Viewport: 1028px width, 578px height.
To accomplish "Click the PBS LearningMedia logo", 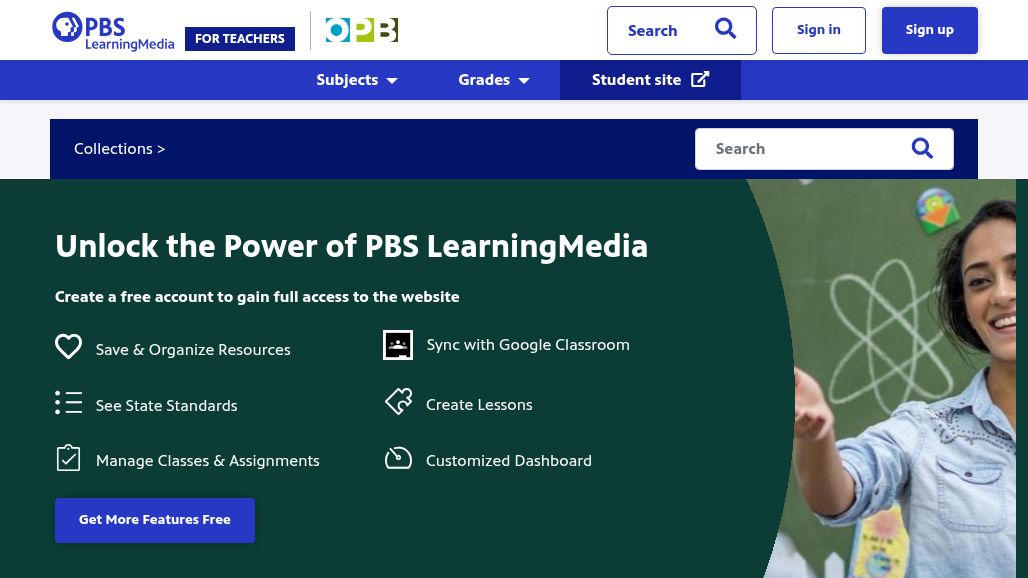I will click(x=112, y=31).
